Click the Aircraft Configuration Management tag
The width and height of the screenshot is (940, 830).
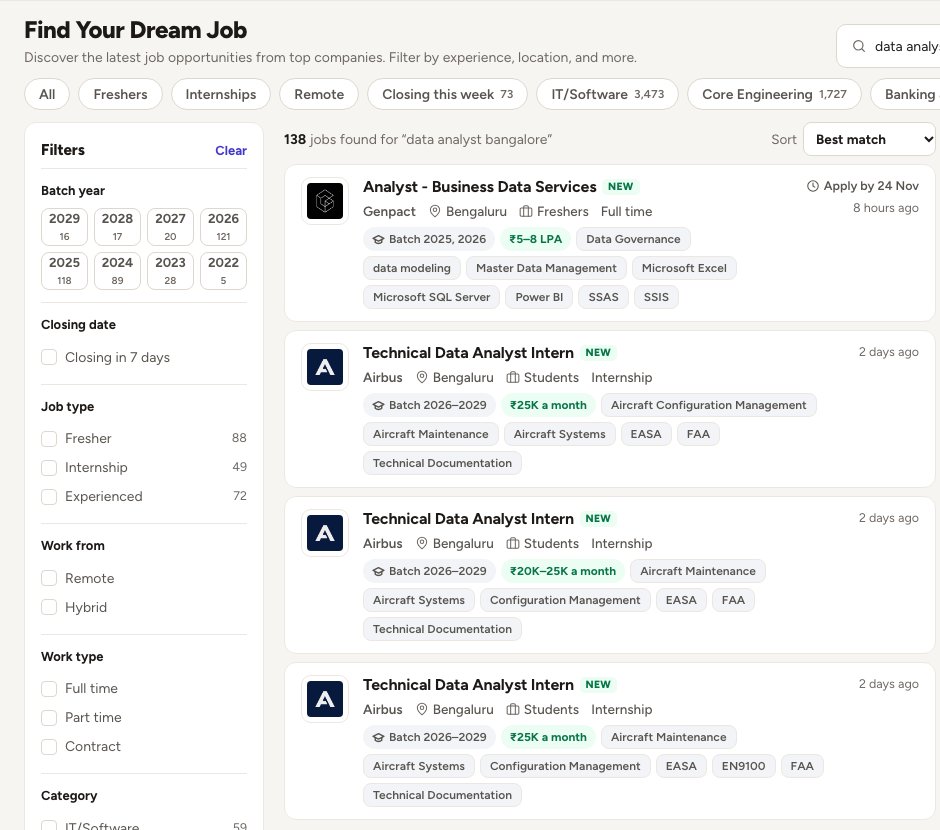708,405
